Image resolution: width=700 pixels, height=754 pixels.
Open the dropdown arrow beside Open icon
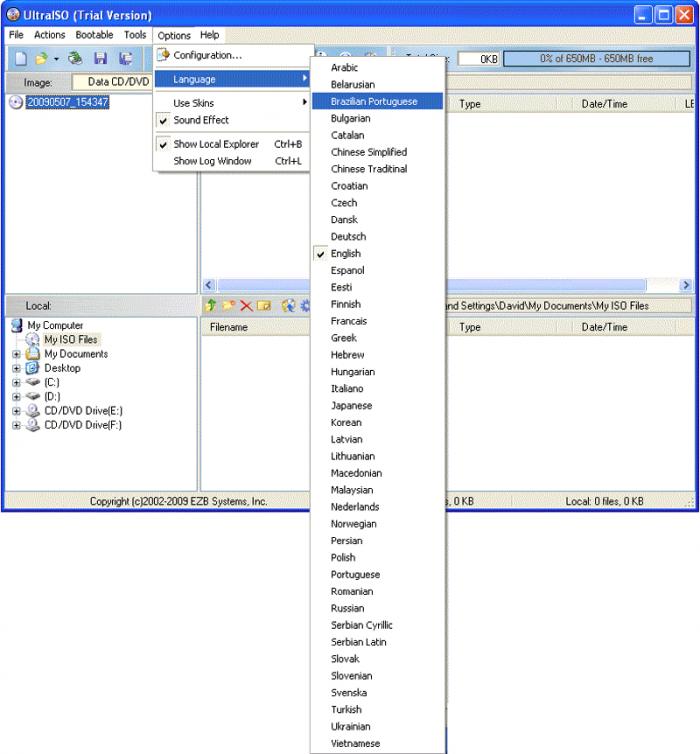(56, 59)
